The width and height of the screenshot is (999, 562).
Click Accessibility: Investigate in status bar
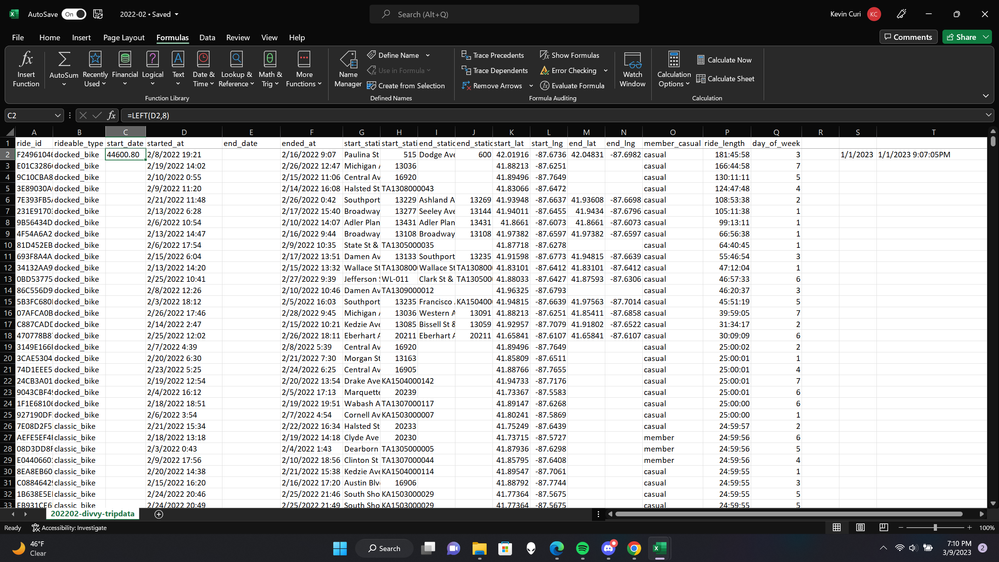coord(69,528)
